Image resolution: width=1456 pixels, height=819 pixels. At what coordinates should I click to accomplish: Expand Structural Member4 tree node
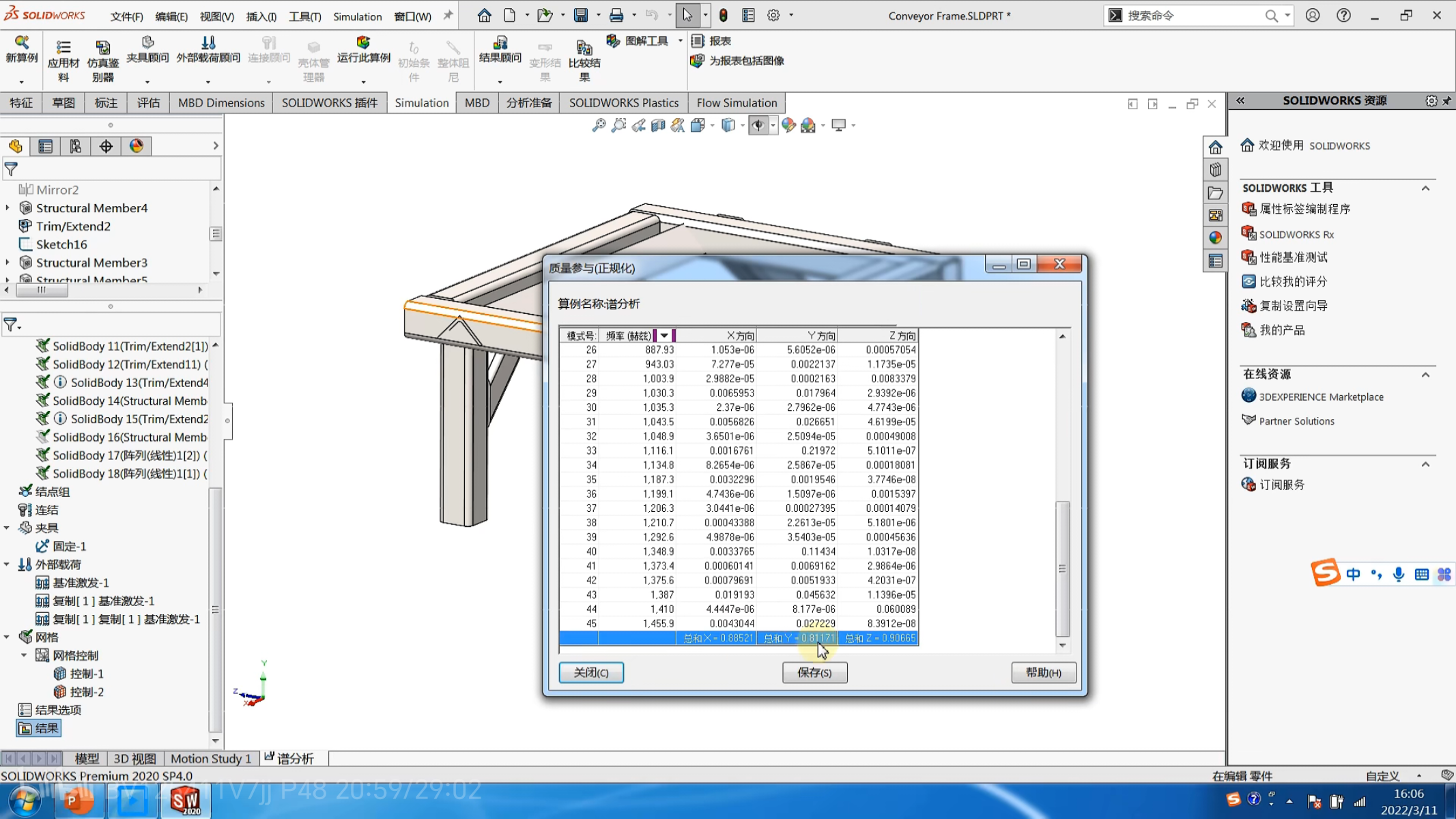pyautogui.click(x=8, y=207)
